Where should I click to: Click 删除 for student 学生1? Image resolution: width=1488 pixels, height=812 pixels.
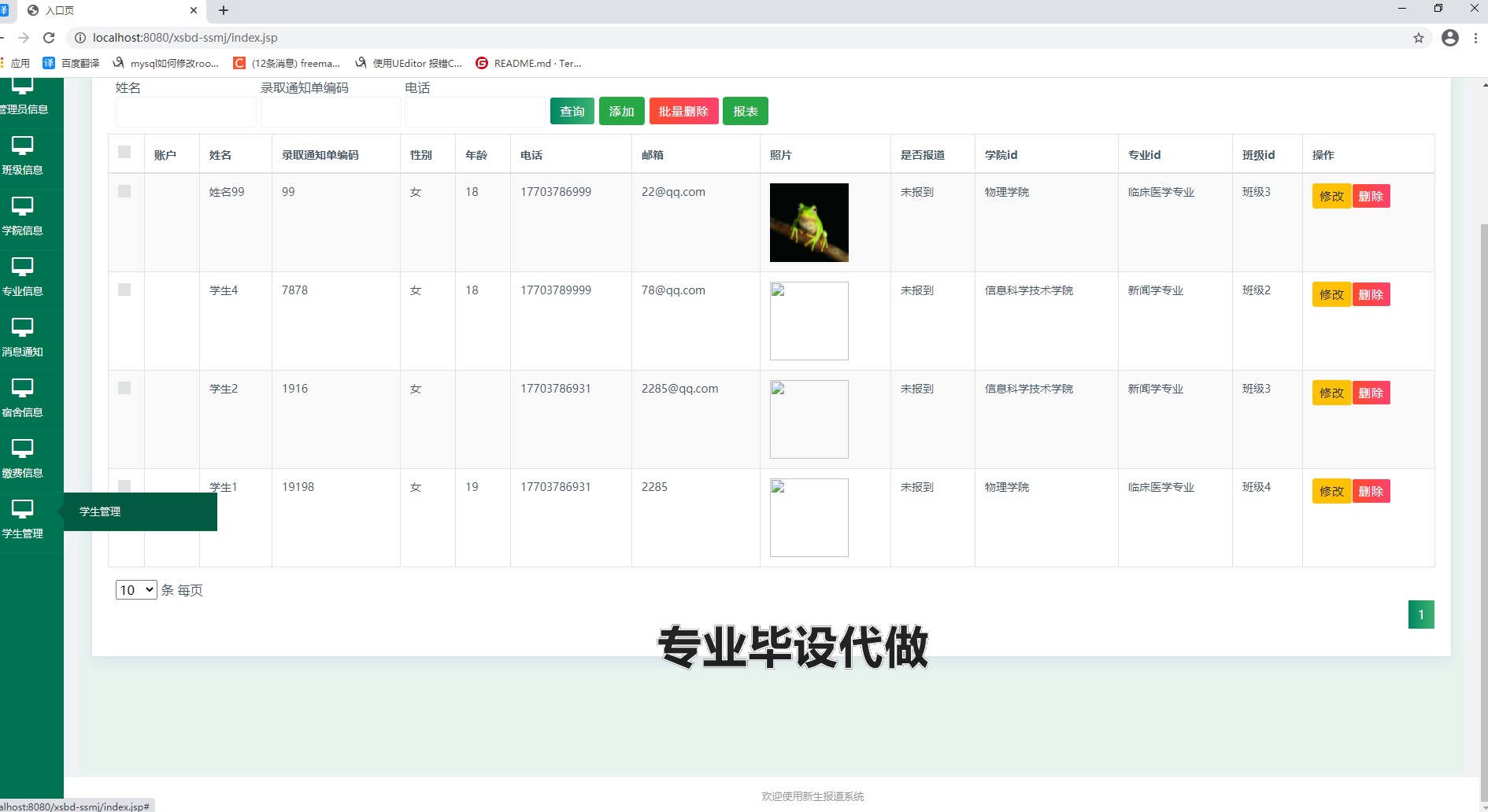[1371, 491]
